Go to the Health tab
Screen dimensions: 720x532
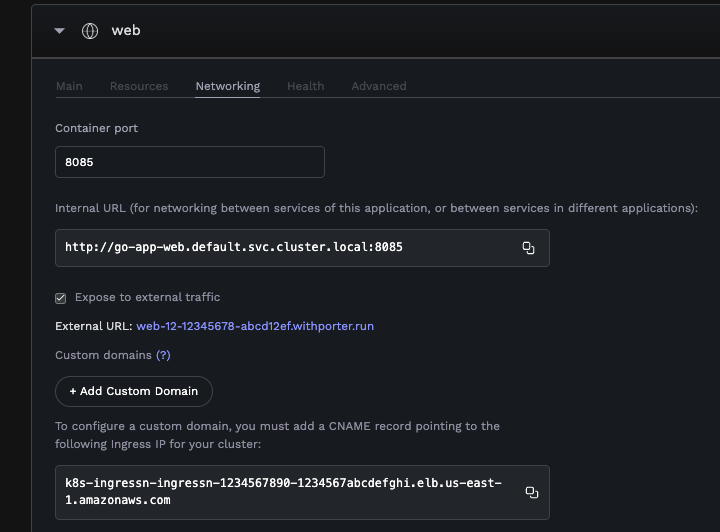305,86
